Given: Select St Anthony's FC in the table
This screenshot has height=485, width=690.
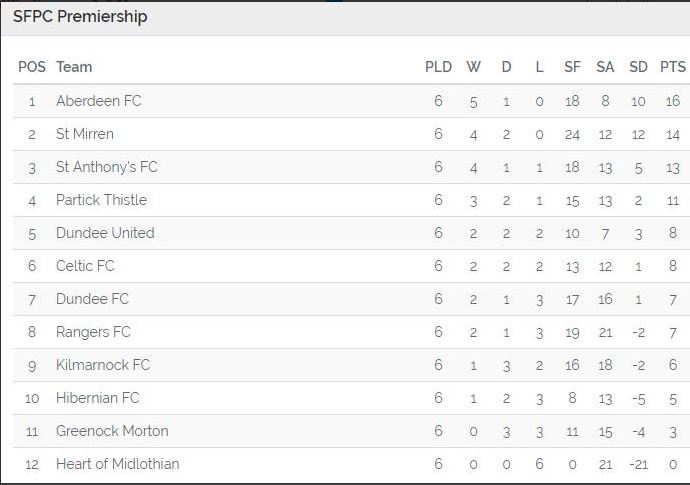Looking at the screenshot, I should click(x=106, y=167).
